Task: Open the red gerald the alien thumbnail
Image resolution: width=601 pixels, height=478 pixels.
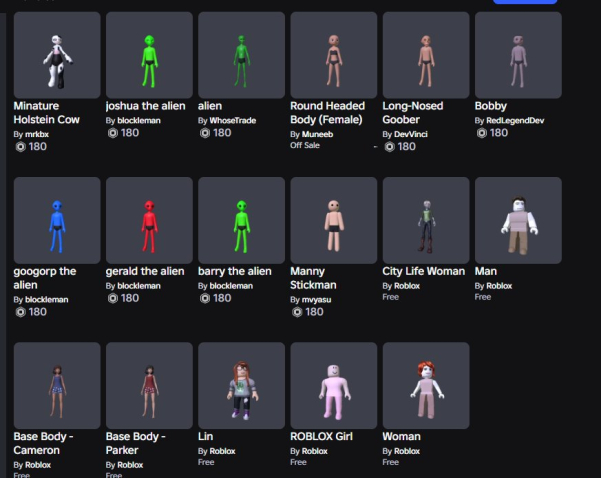Action: click(149, 221)
